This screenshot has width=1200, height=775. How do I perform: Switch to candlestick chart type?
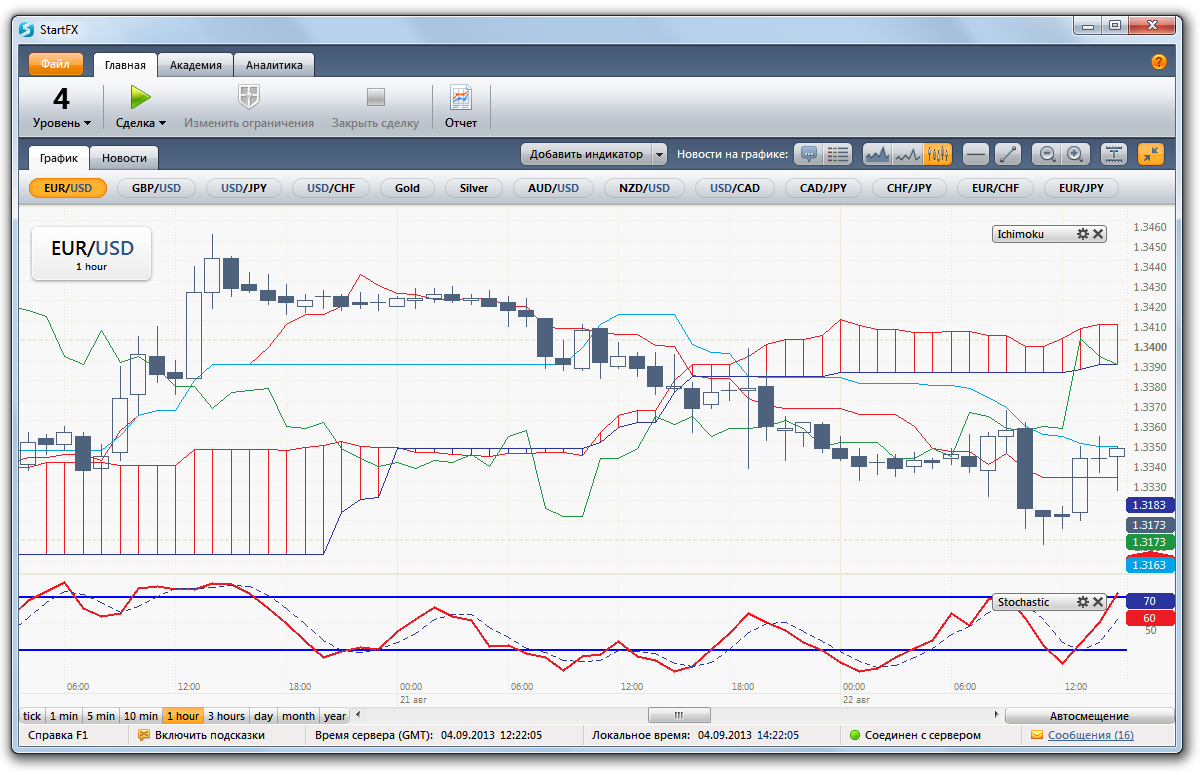tap(937, 155)
